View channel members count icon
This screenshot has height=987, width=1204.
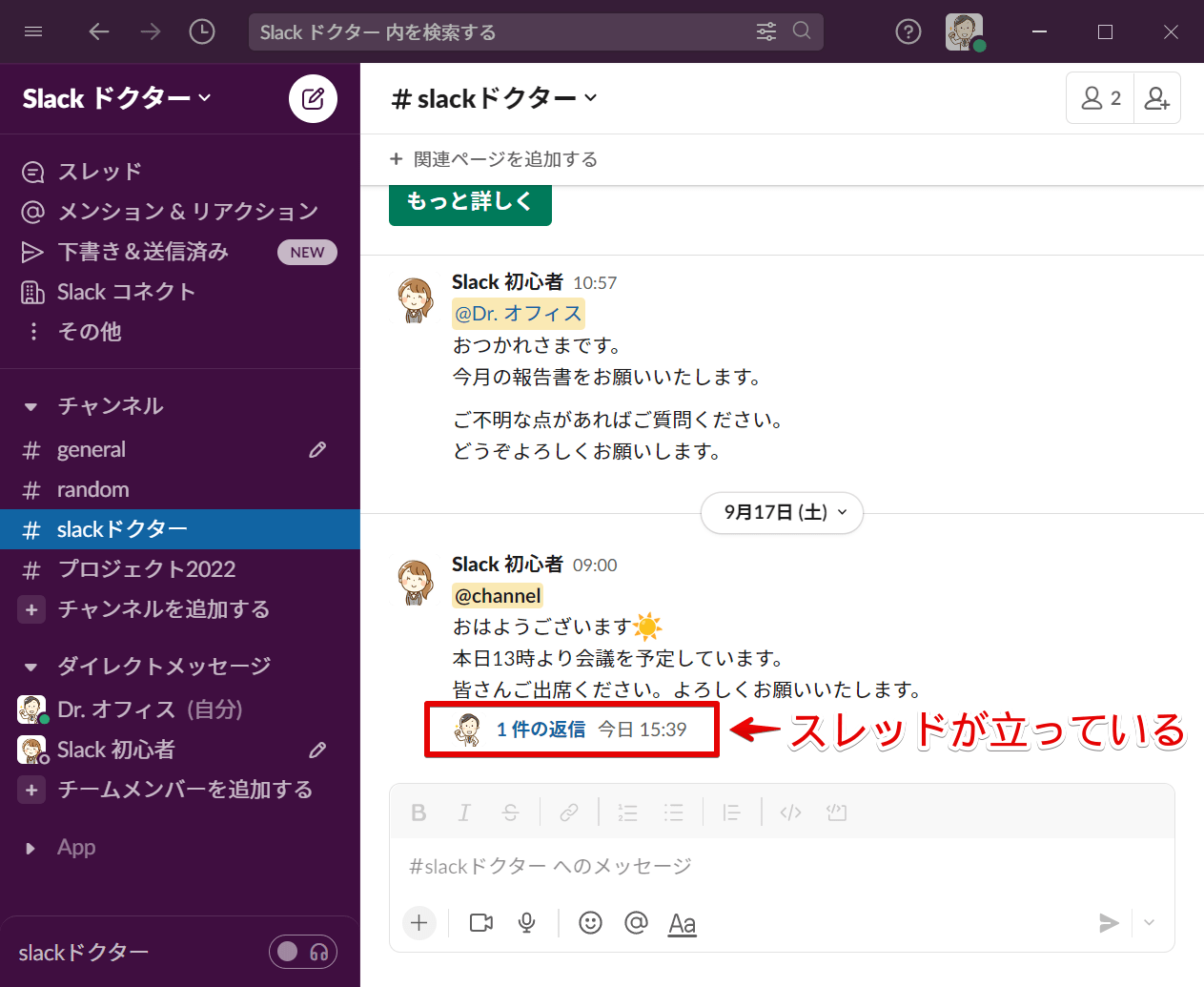(x=1100, y=98)
